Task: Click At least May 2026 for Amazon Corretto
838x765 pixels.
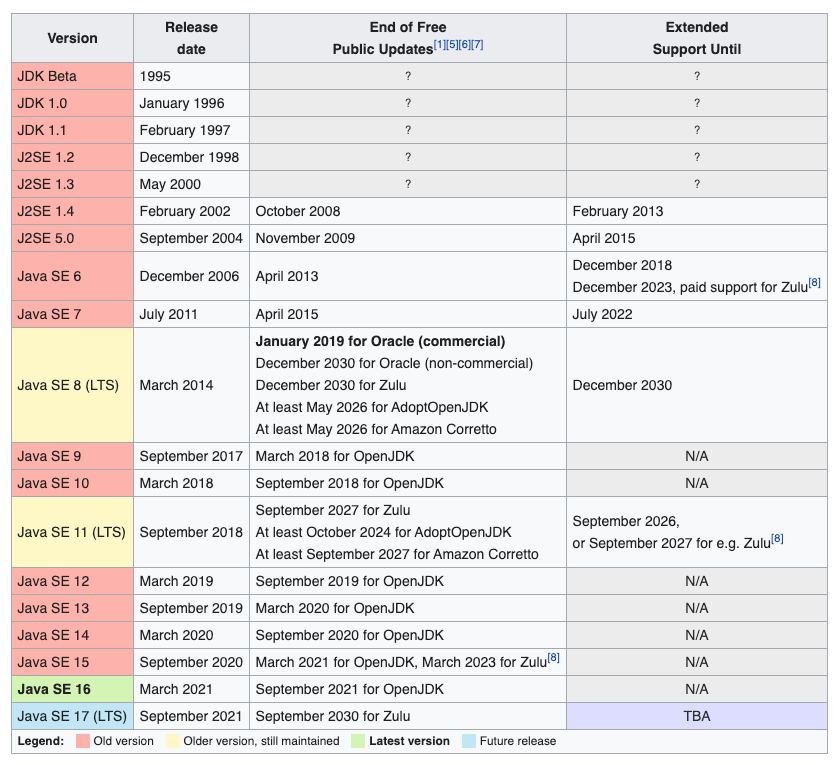Action: [x=376, y=429]
